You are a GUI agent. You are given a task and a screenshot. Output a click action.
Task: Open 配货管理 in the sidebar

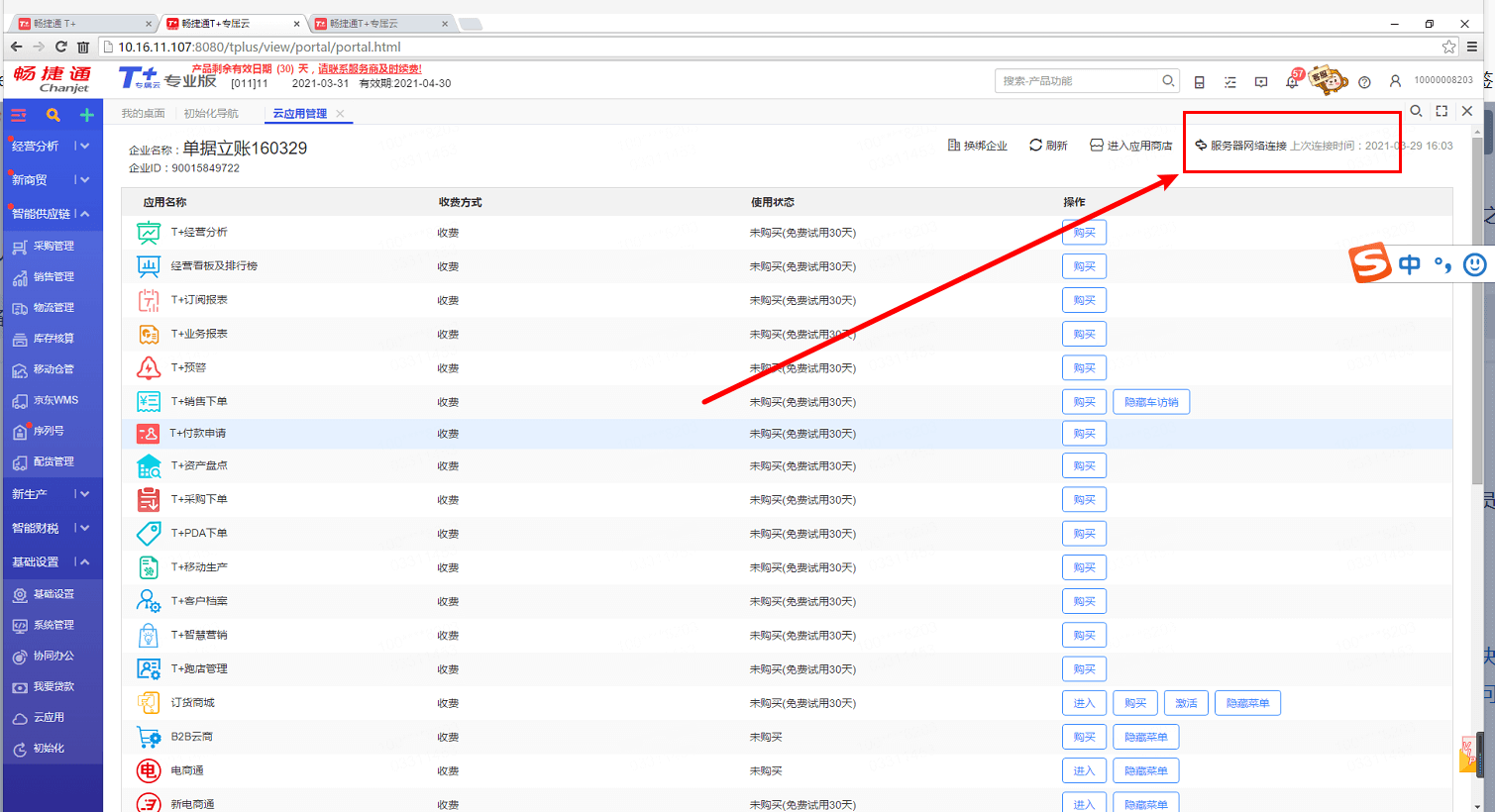(x=52, y=461)
